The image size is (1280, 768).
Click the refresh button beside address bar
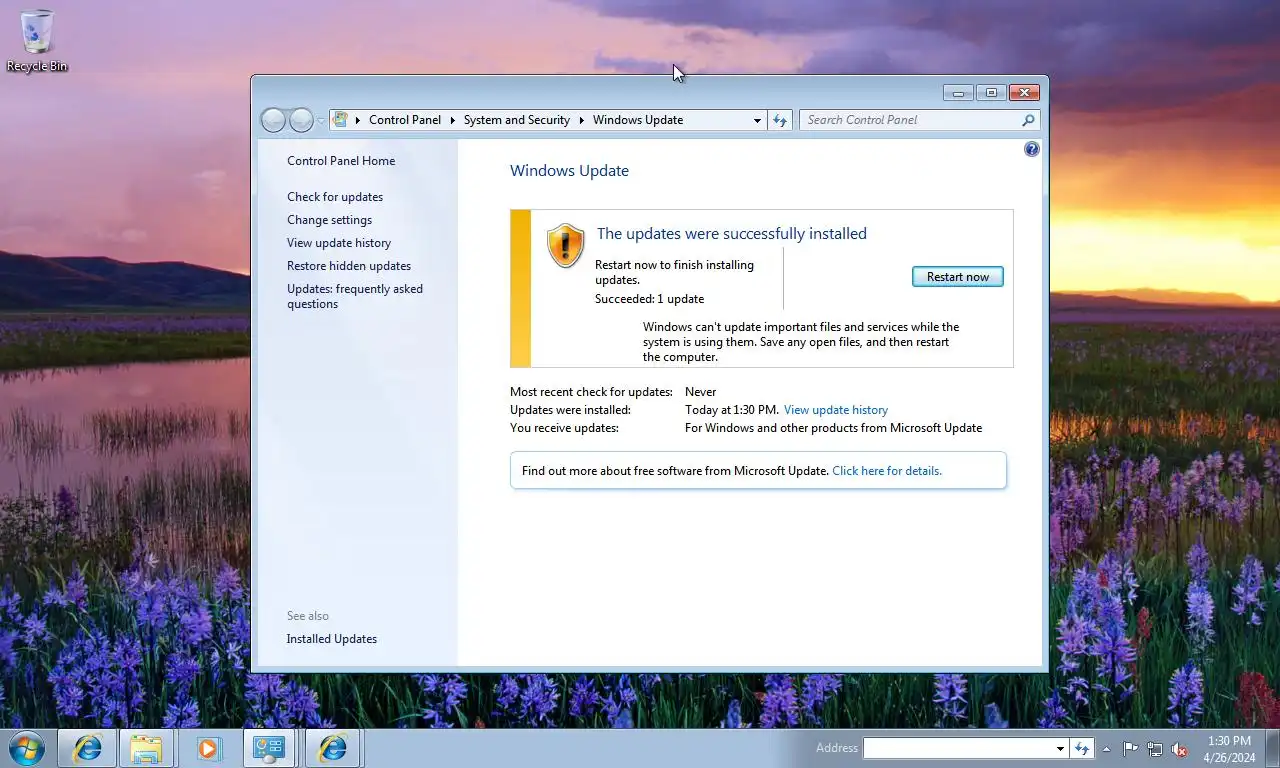[780, 120]
